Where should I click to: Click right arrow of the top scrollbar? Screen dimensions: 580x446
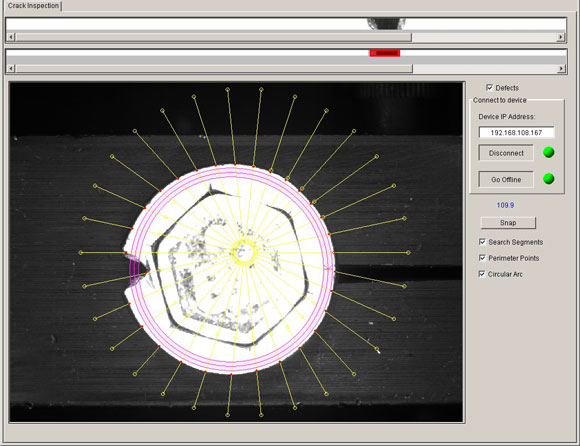561,37
